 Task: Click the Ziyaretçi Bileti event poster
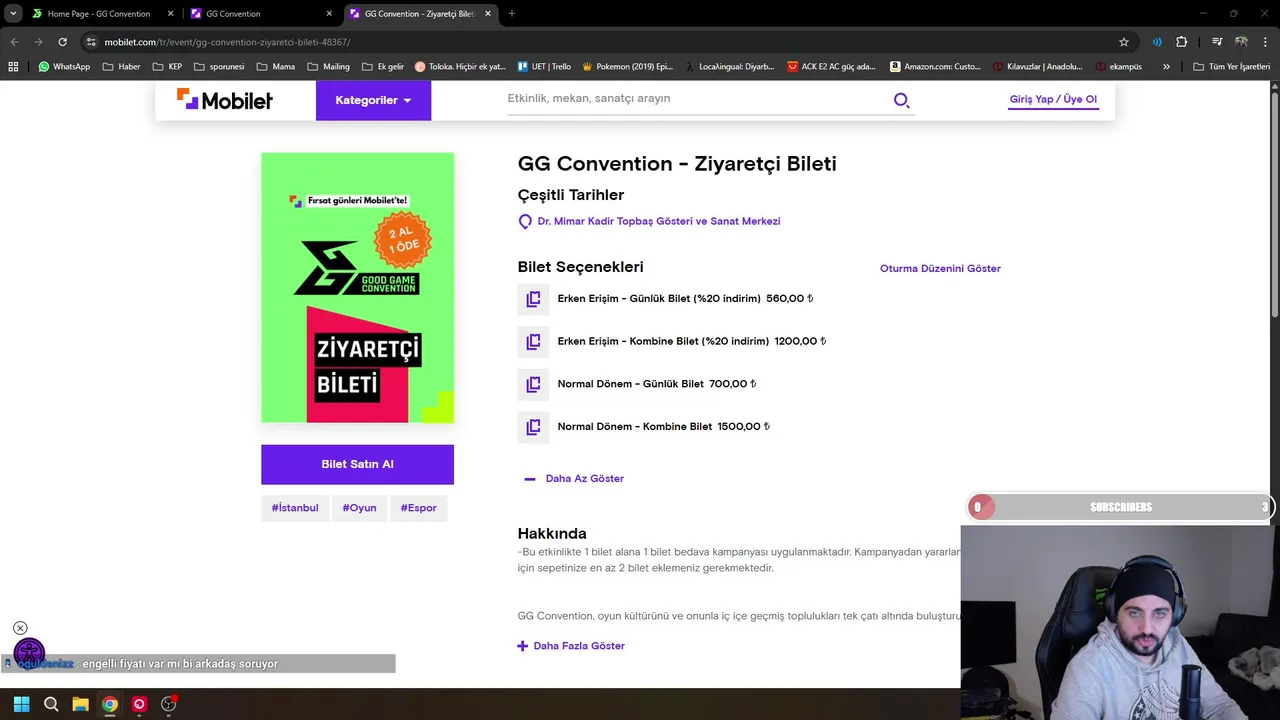pos(357,288)
